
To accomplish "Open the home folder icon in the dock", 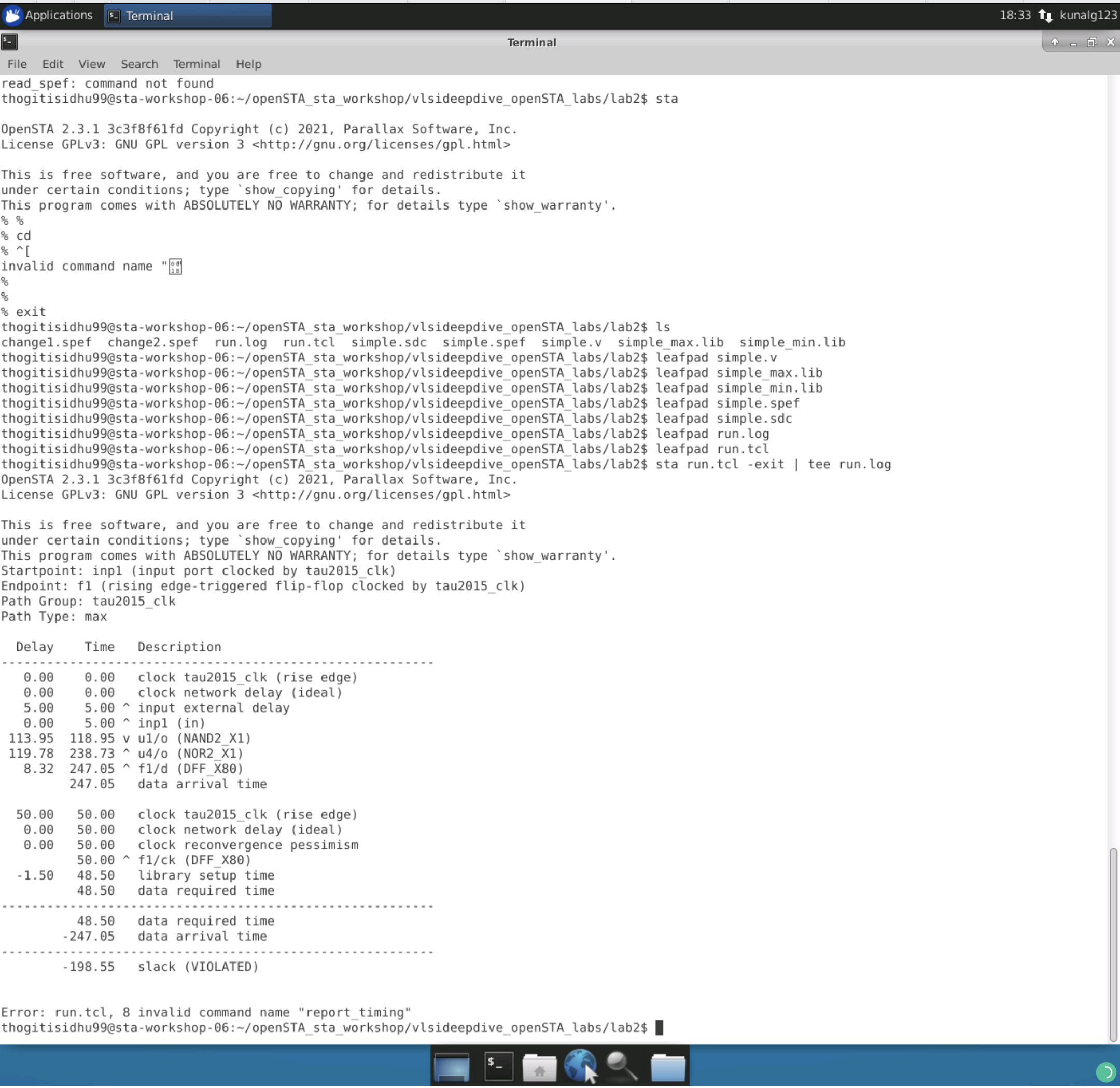I will [539, 1065].
